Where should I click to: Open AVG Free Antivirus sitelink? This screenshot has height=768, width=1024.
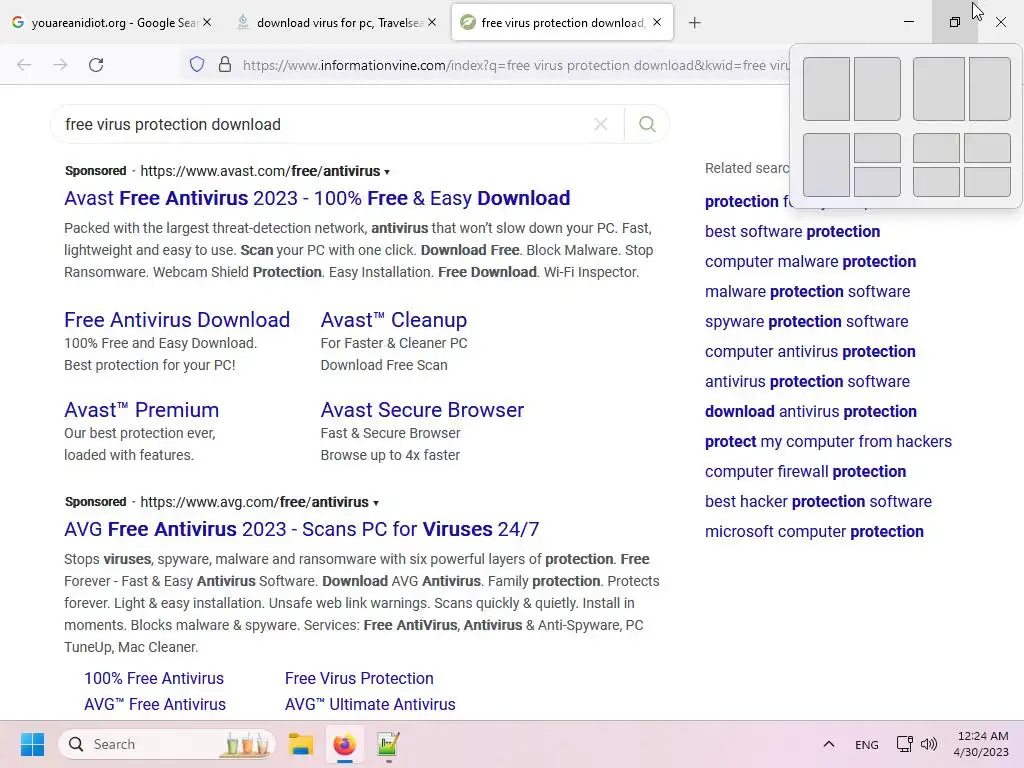pyautogui.click(x=155, y=705)
